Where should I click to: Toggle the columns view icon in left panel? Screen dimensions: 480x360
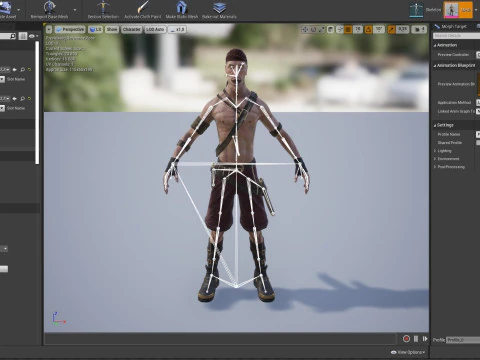[23, 36]
